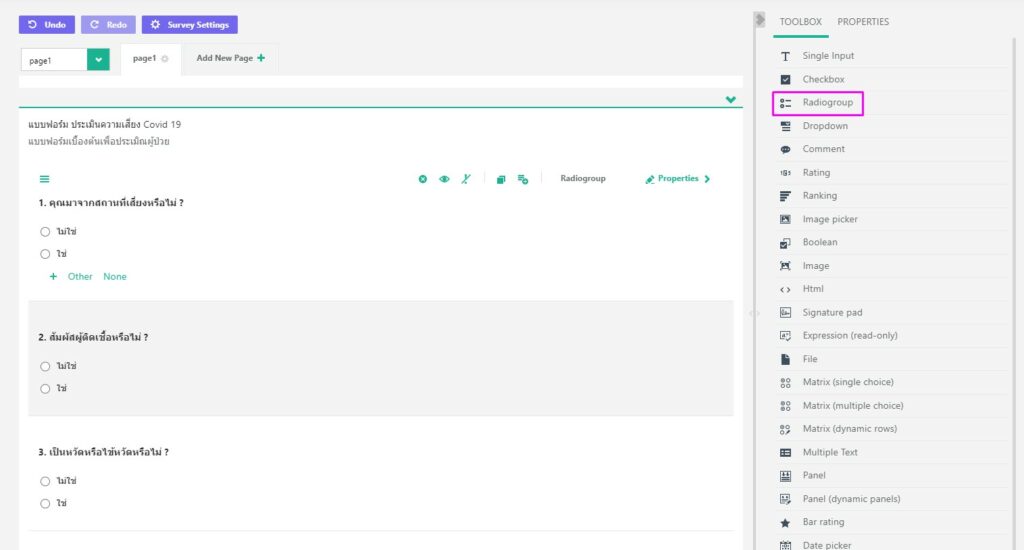Delete question 1 using the circled X icon
Image resolution: width=1024 pixels, height=550 pixels.
point(423,179)
